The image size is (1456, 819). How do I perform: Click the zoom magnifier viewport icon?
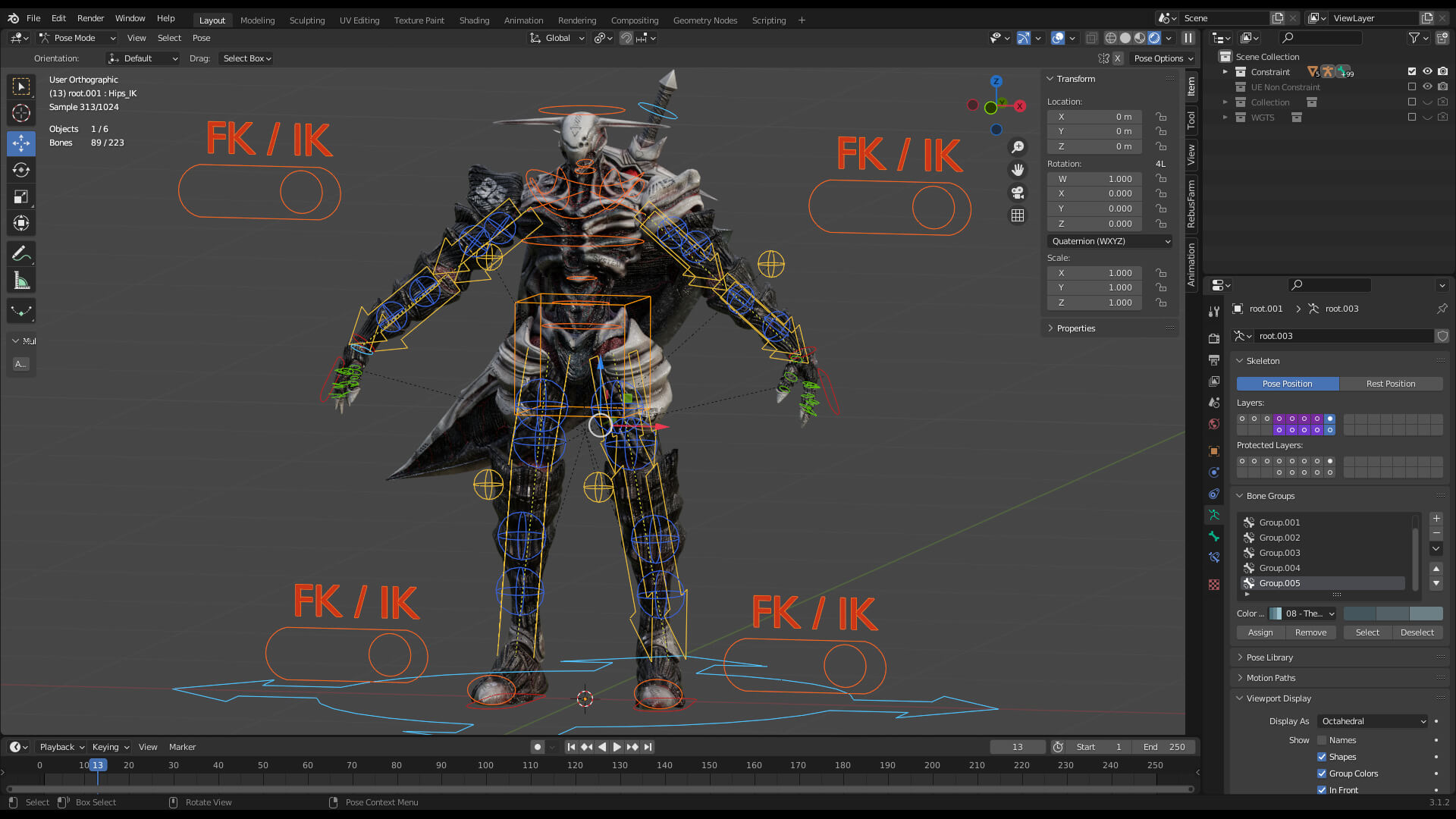(x=1018, y=147)
